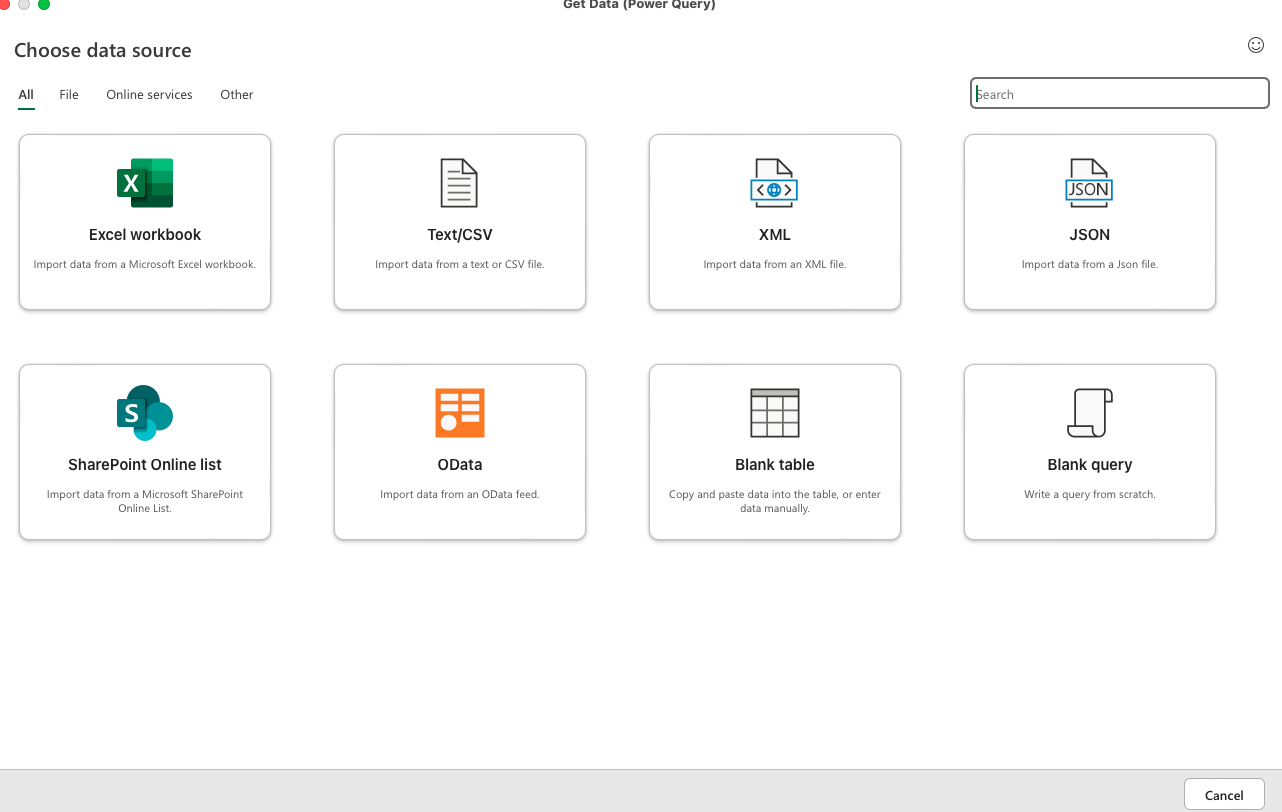Click the JSON file icon
This screenshot has width=1282, height=812.
pyautogui.click(x=1089, y=183)
